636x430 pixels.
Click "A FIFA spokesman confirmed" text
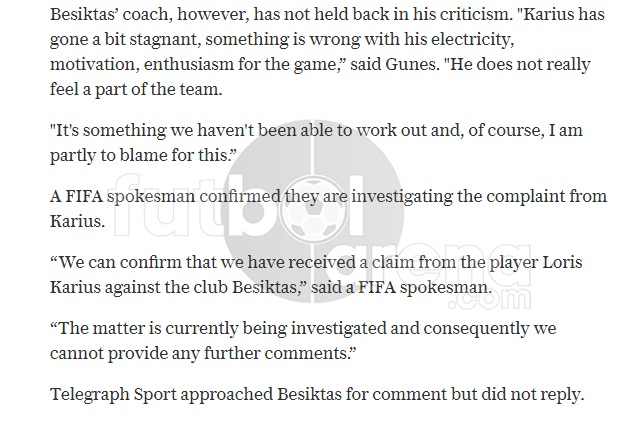tap(165, 196)
